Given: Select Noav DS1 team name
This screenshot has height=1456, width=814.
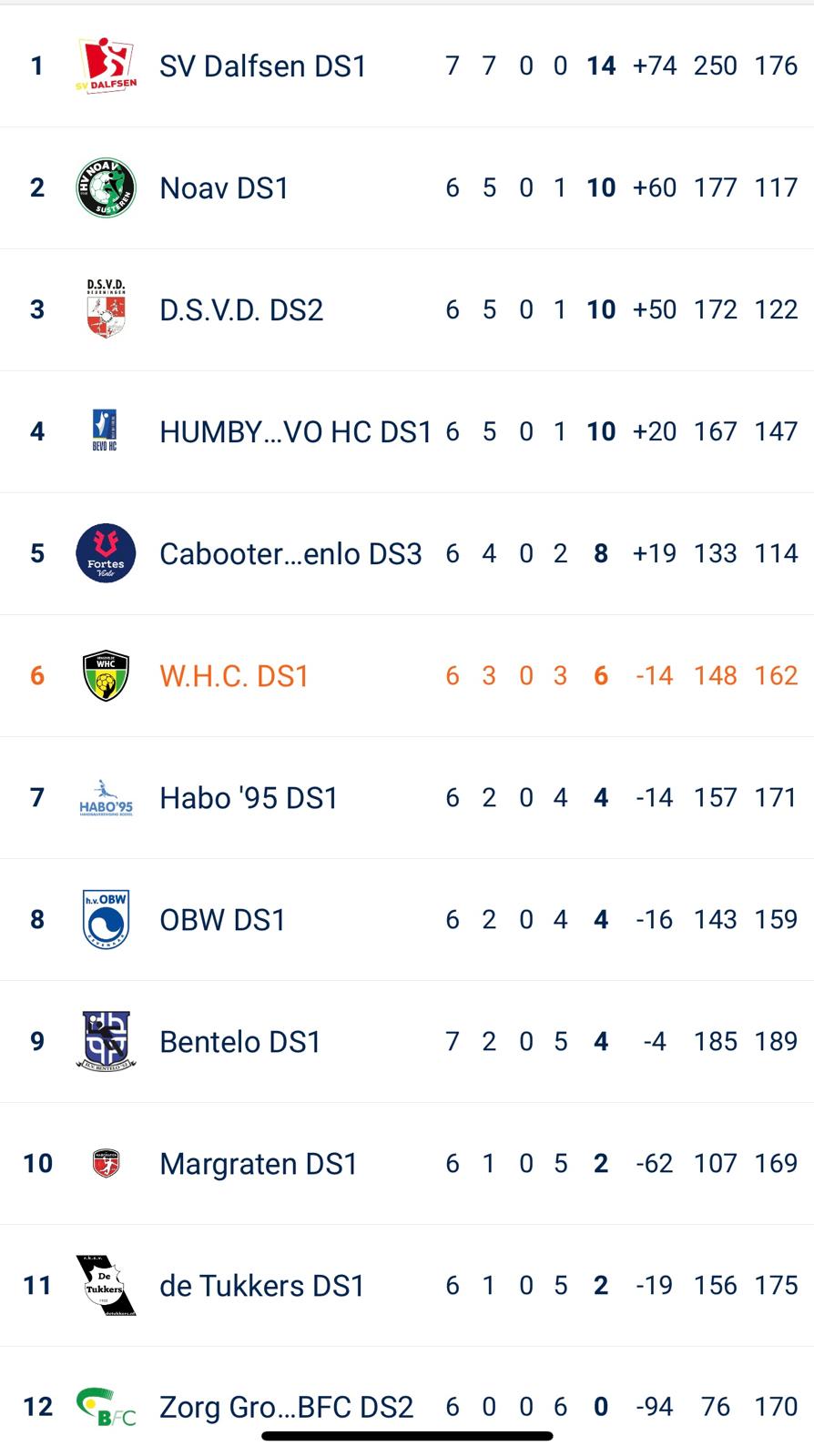Looking at the screenshot, I should (224, 188).
